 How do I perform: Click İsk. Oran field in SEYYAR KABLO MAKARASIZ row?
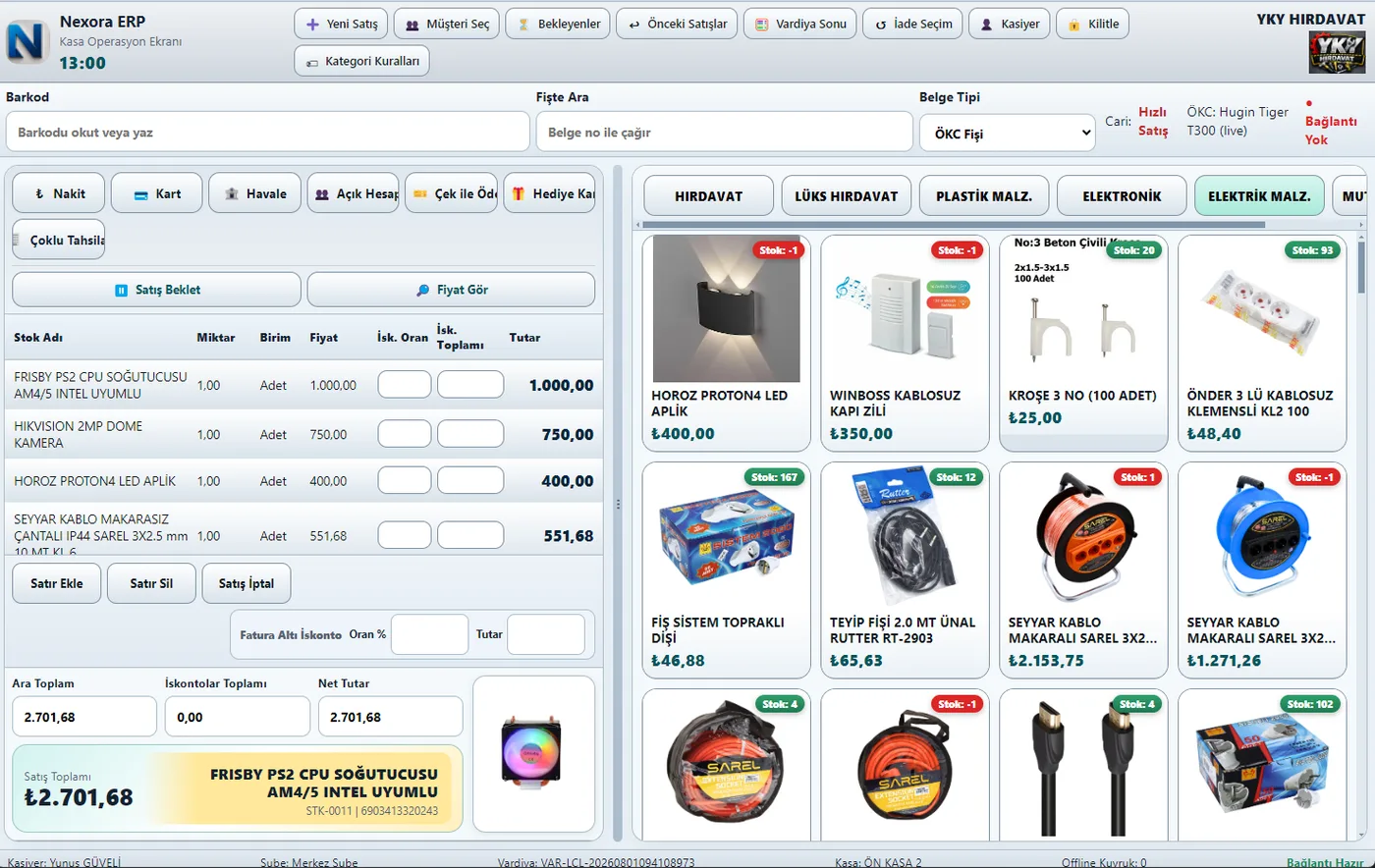point(405,534)
